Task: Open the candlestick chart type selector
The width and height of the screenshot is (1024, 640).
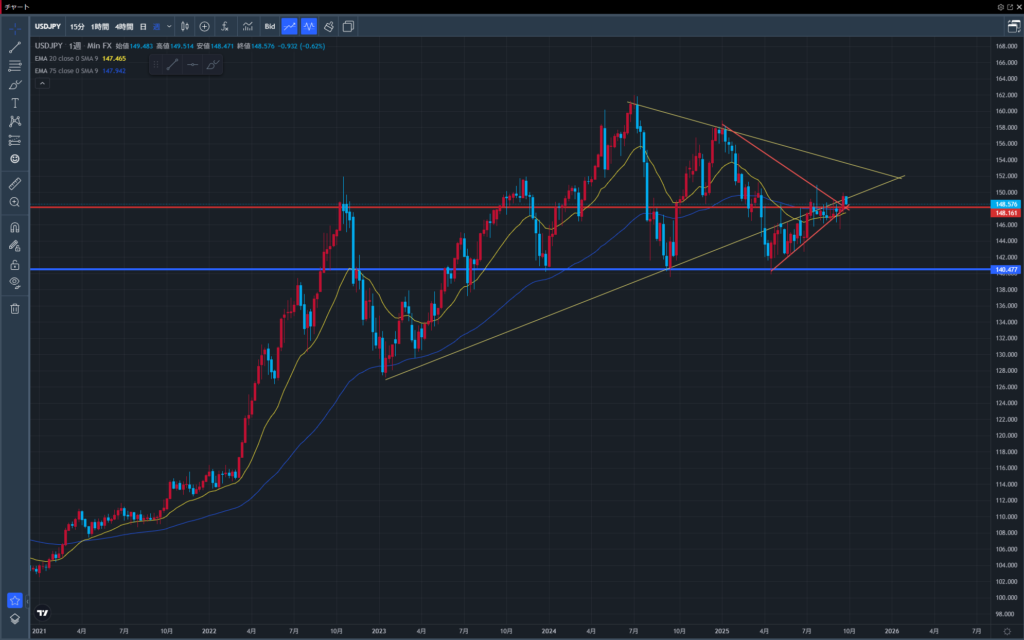Action: [185, 26]
